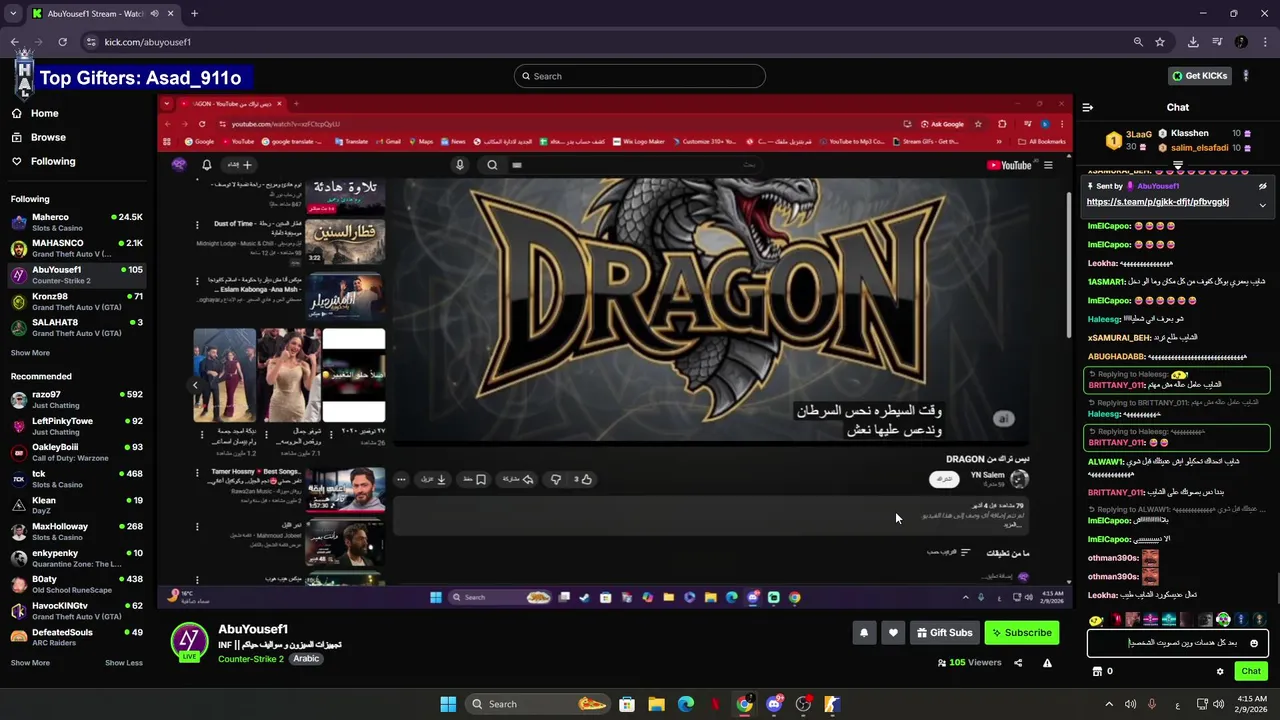Open Kronz98 channel from Following
Viewport: 1280px width, 720px height.
77,302
